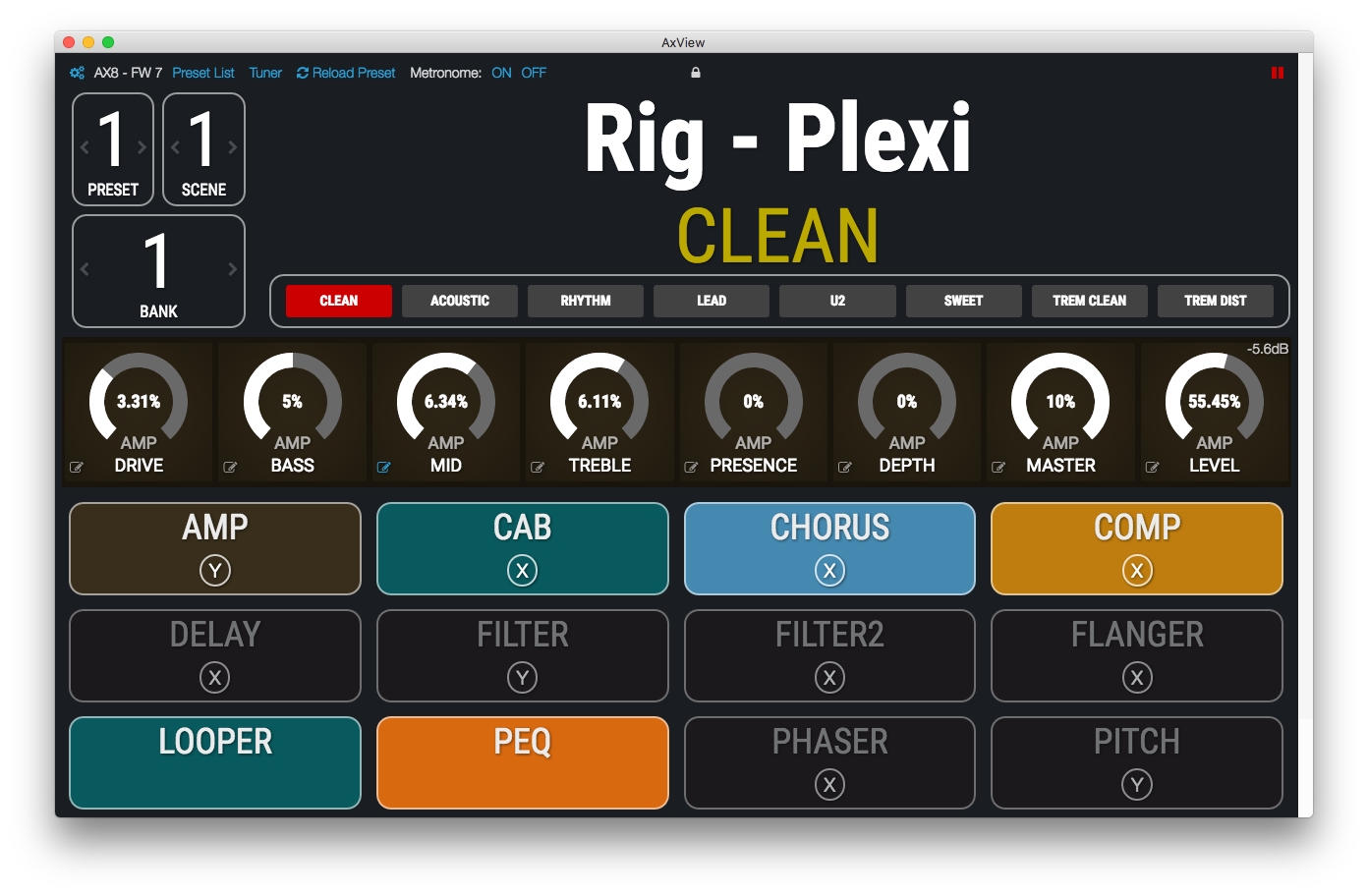The height and width of the screenshot is (896, 1368).
Task: Turn the metronome OFF
Action: (x=534, y=73)
